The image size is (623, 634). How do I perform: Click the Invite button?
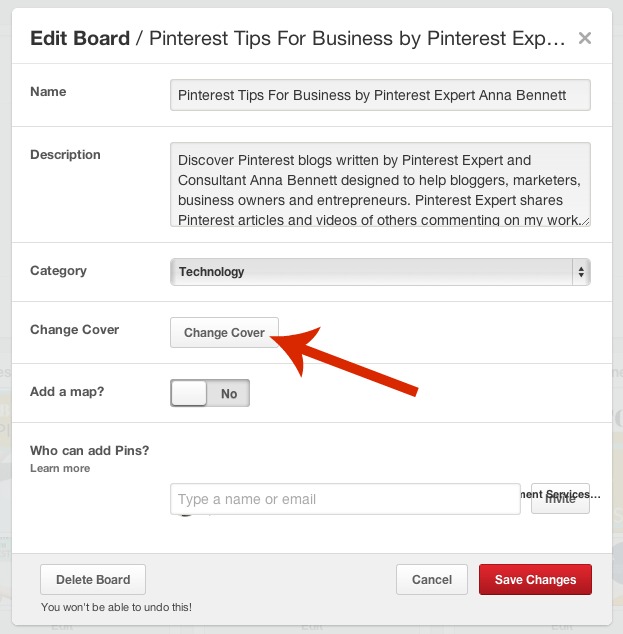pyautogui.click(x=560, y=499)
